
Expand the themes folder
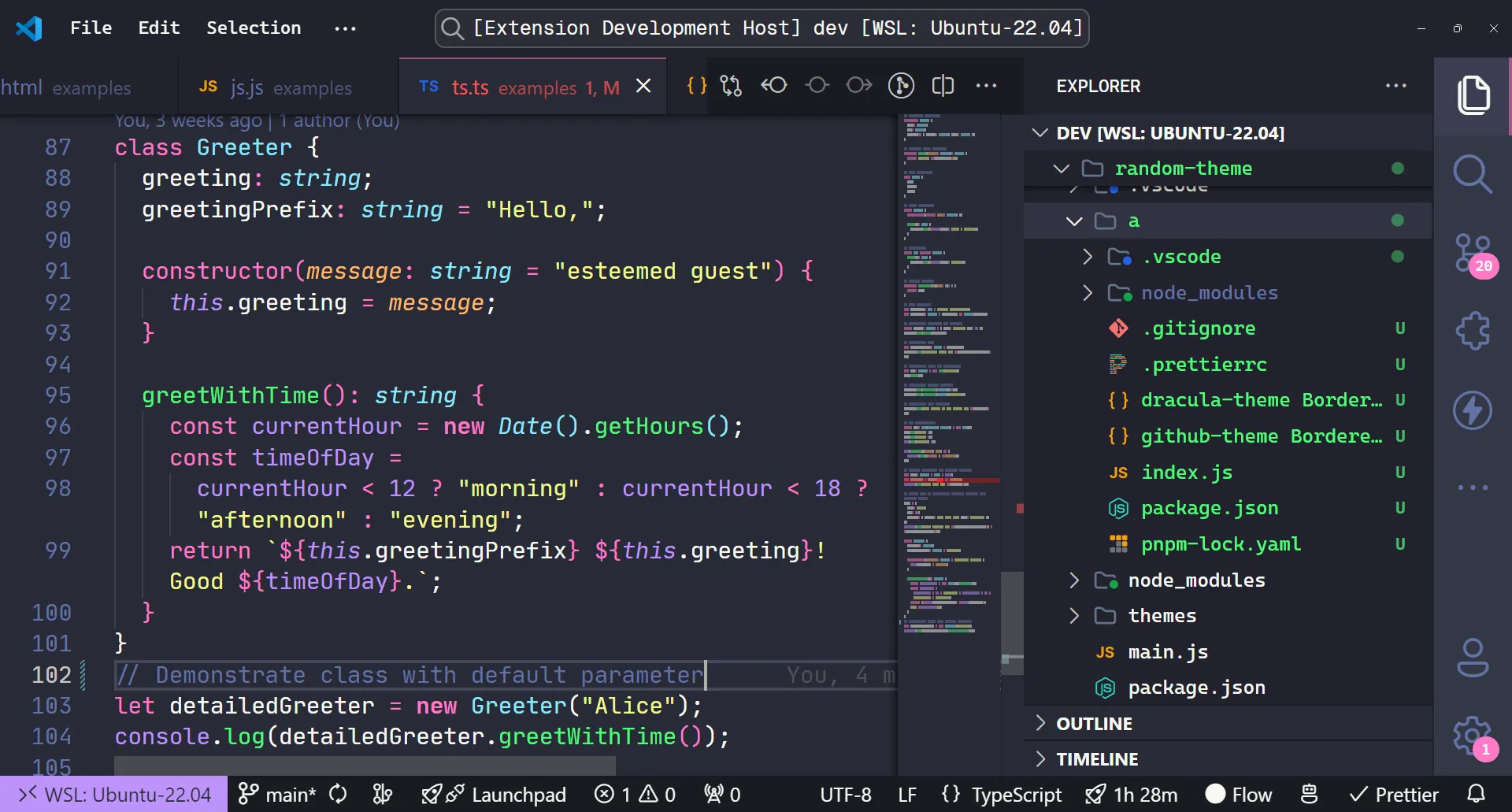pyautogui.click(x=1228, y=616)
